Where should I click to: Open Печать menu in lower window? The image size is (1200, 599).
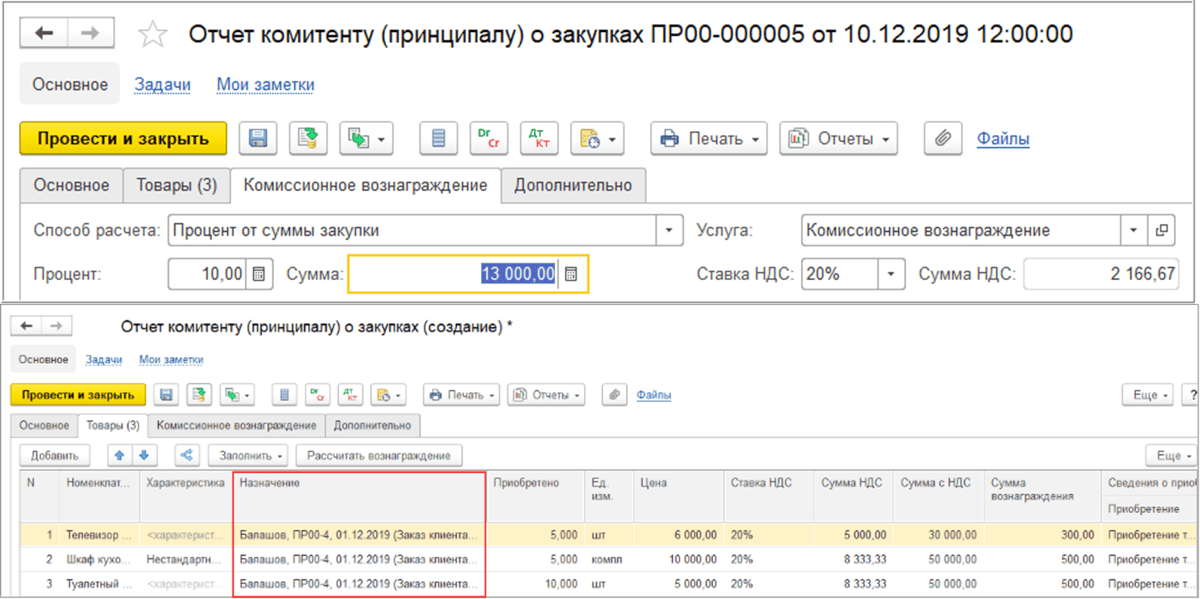460,395
